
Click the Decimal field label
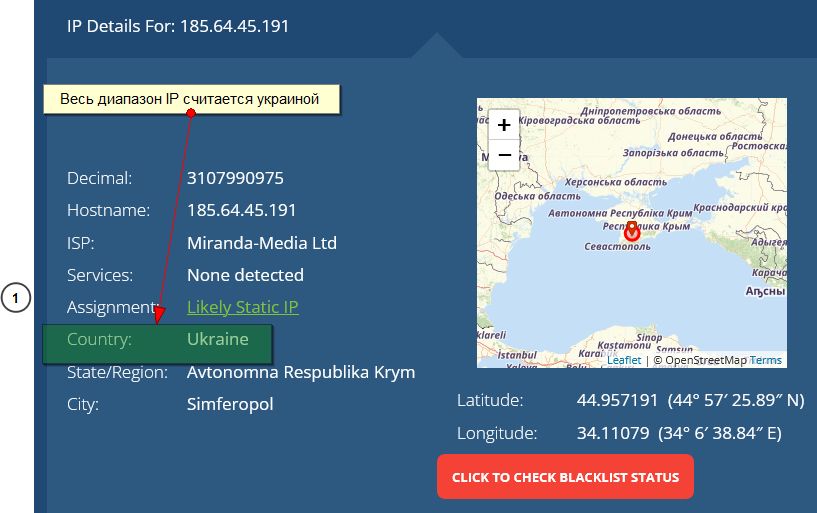(99, 178)
